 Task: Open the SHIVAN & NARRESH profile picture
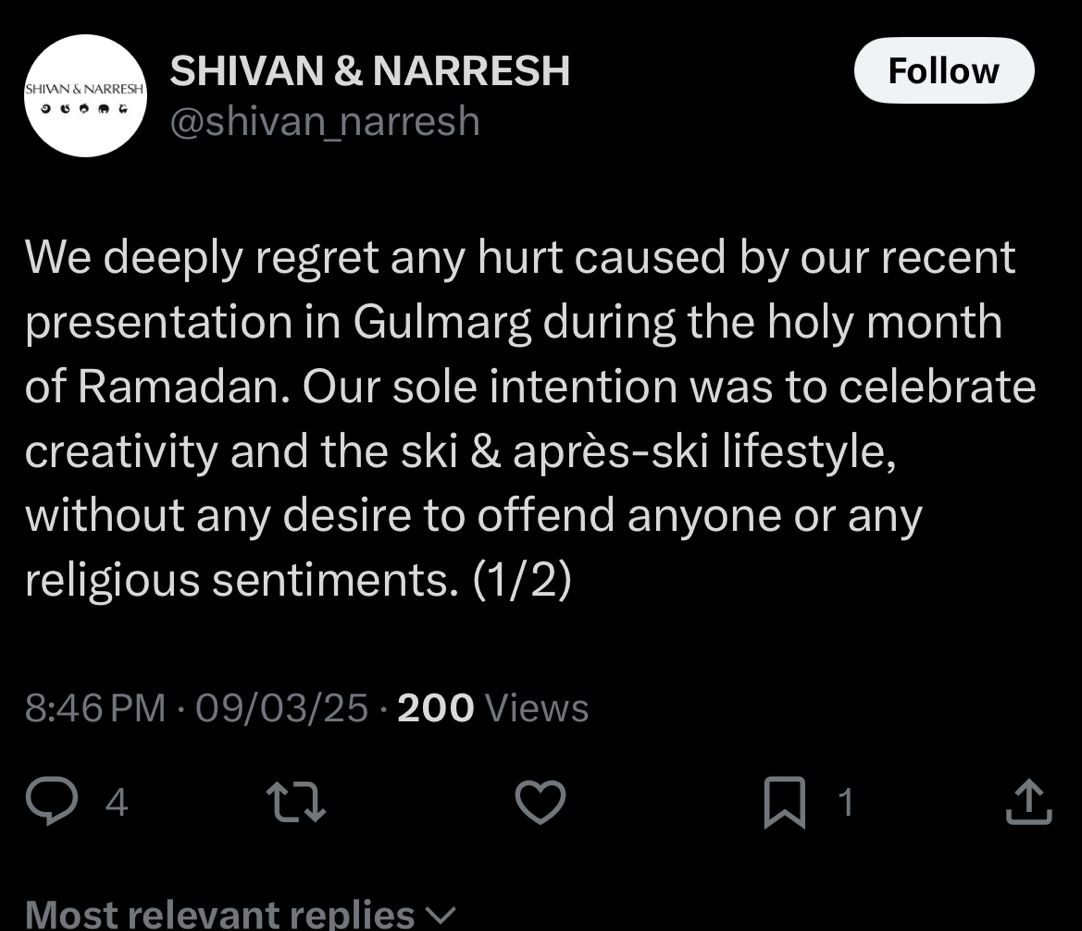pyautogui.click(x=86, y=95)
